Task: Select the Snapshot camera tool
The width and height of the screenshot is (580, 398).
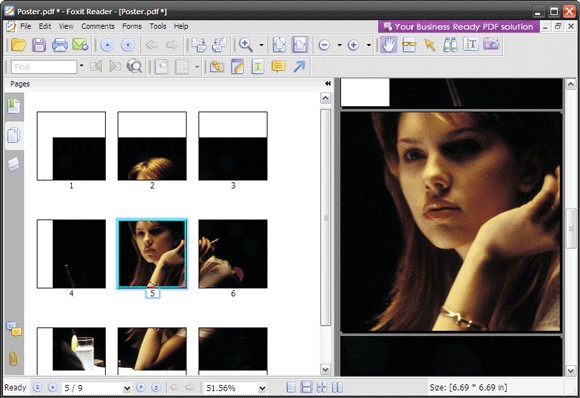Action: point(491,44)
